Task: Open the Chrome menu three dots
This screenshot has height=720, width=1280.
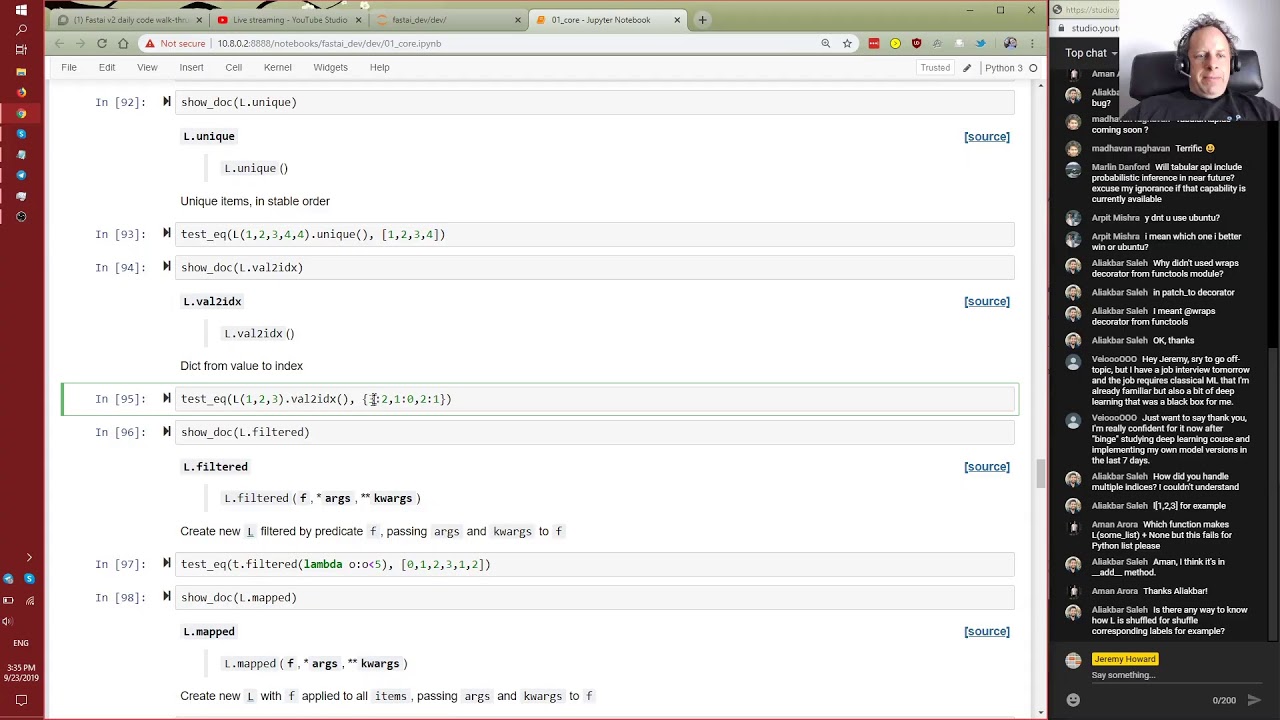Action: tap(1032, 44)
